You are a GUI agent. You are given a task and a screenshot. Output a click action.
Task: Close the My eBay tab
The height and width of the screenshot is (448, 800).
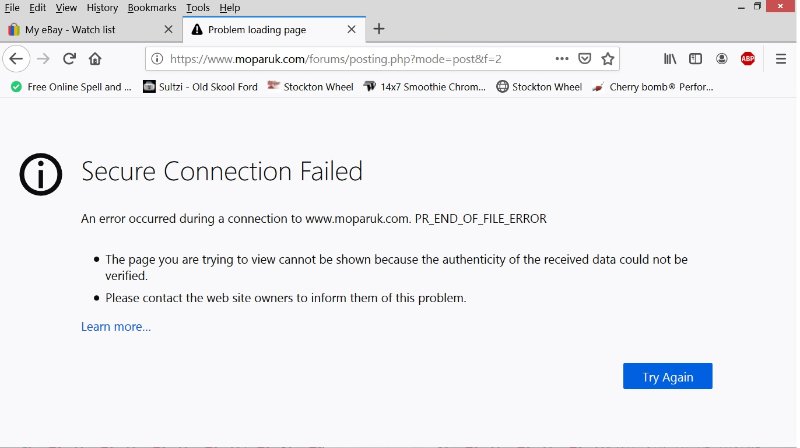[168, 29]
